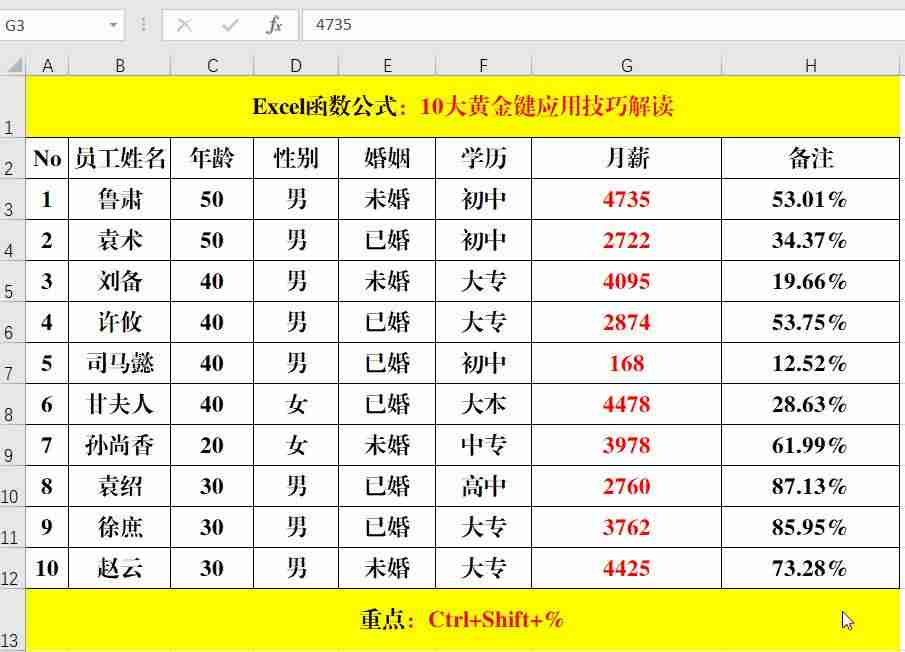
Task: Click the cell with name '袁绍'
Action: [119, 486]
